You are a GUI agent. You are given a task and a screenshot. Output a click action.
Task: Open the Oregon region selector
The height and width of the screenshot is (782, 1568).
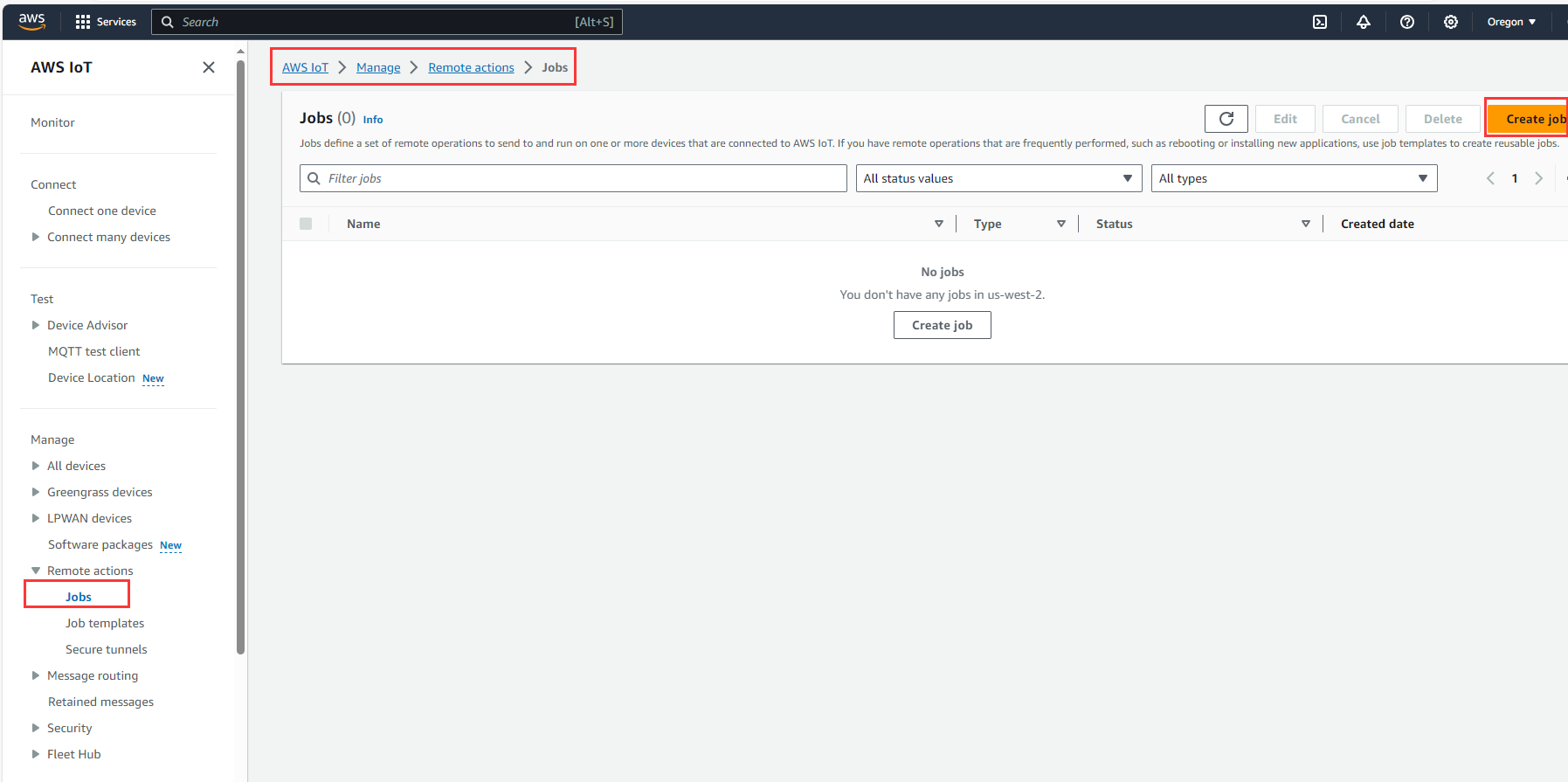(x=1511, y=22)
